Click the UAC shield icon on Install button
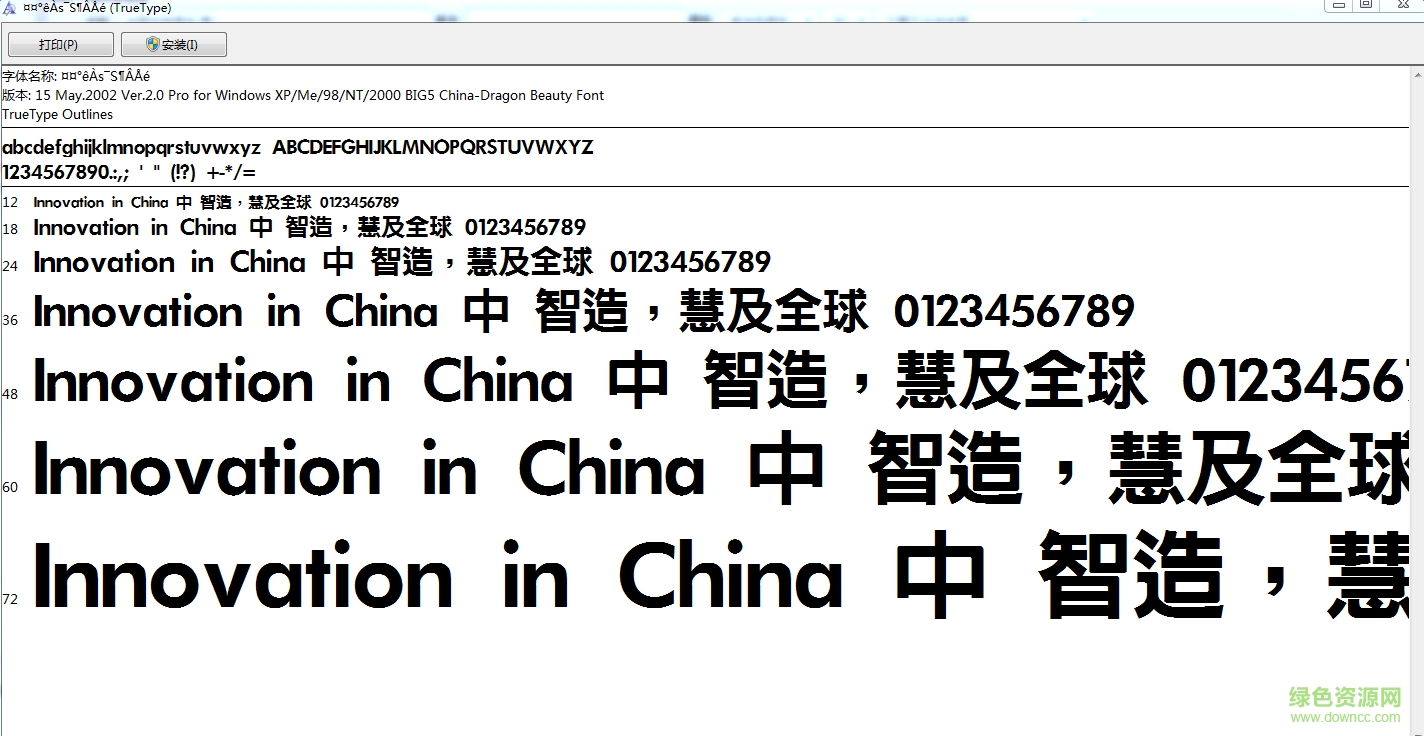This screenshot has width=1424, height=736. point(152,45)
